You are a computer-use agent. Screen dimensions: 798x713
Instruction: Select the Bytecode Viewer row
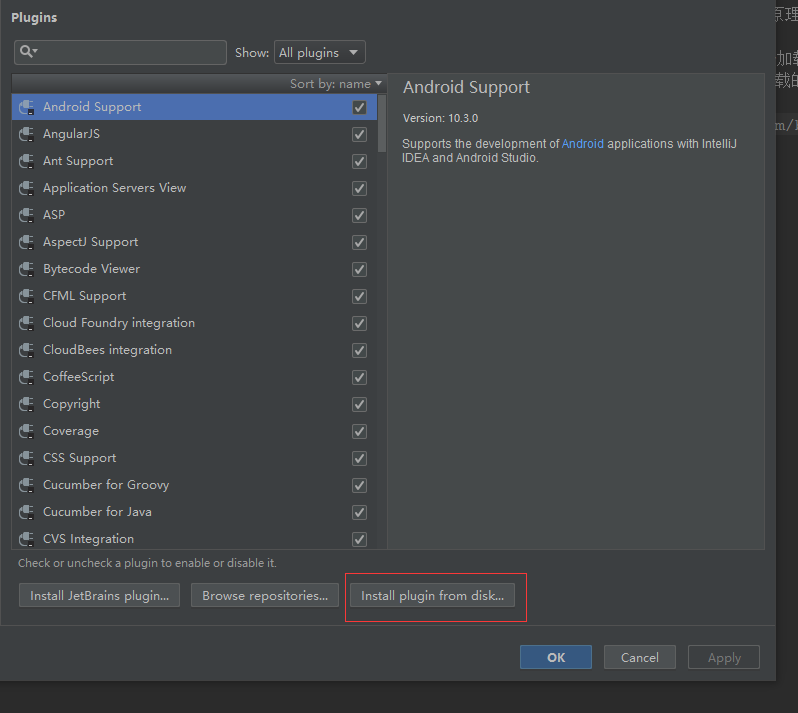click(194, 269)
